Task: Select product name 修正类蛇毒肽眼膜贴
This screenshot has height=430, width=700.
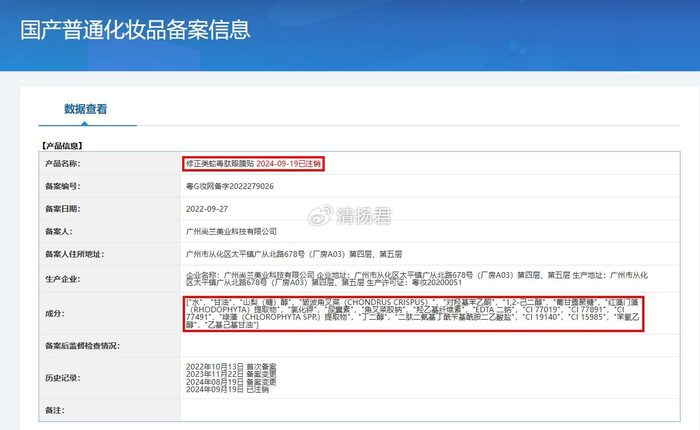Action: (220, 164)
